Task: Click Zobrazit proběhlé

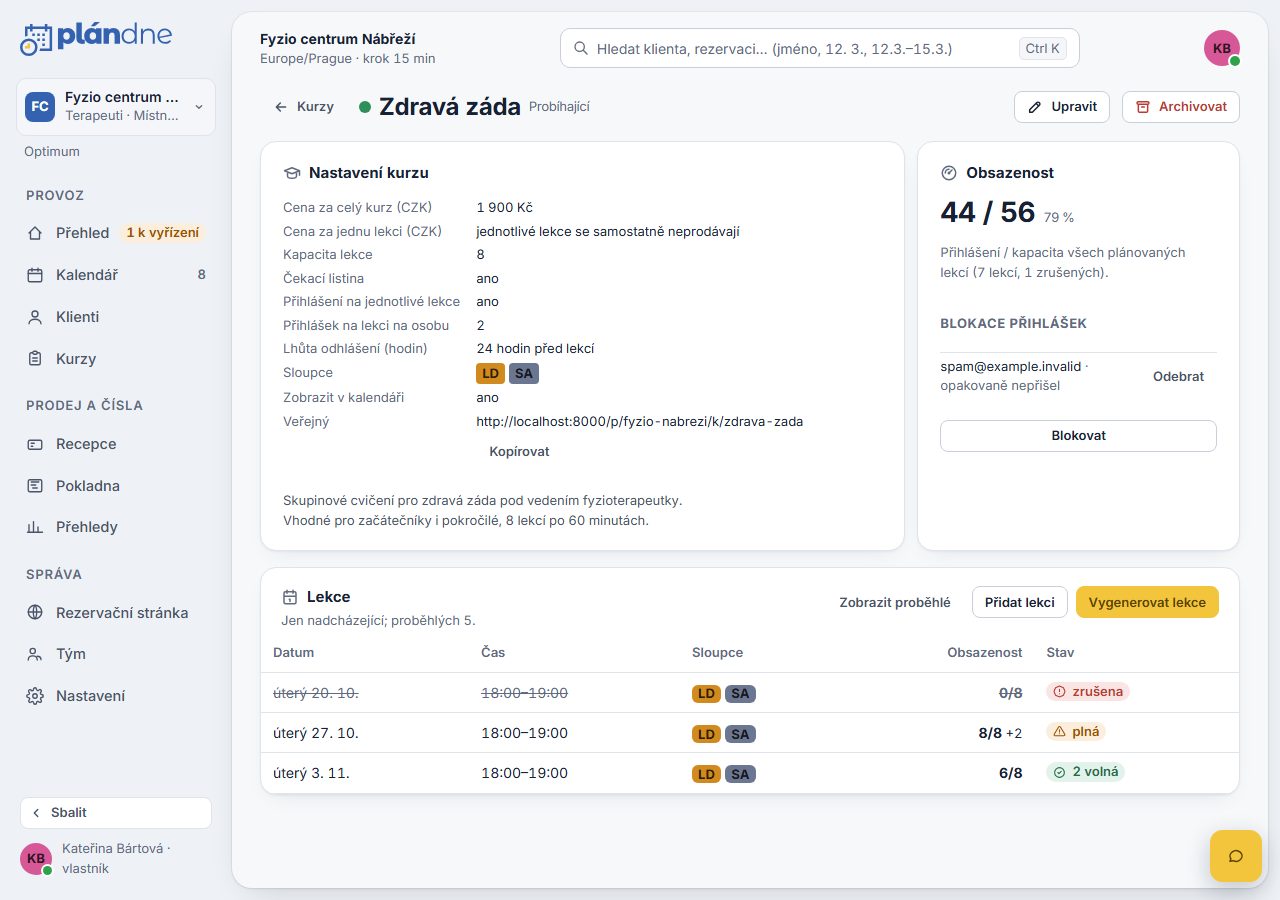Action: point(895,602)
